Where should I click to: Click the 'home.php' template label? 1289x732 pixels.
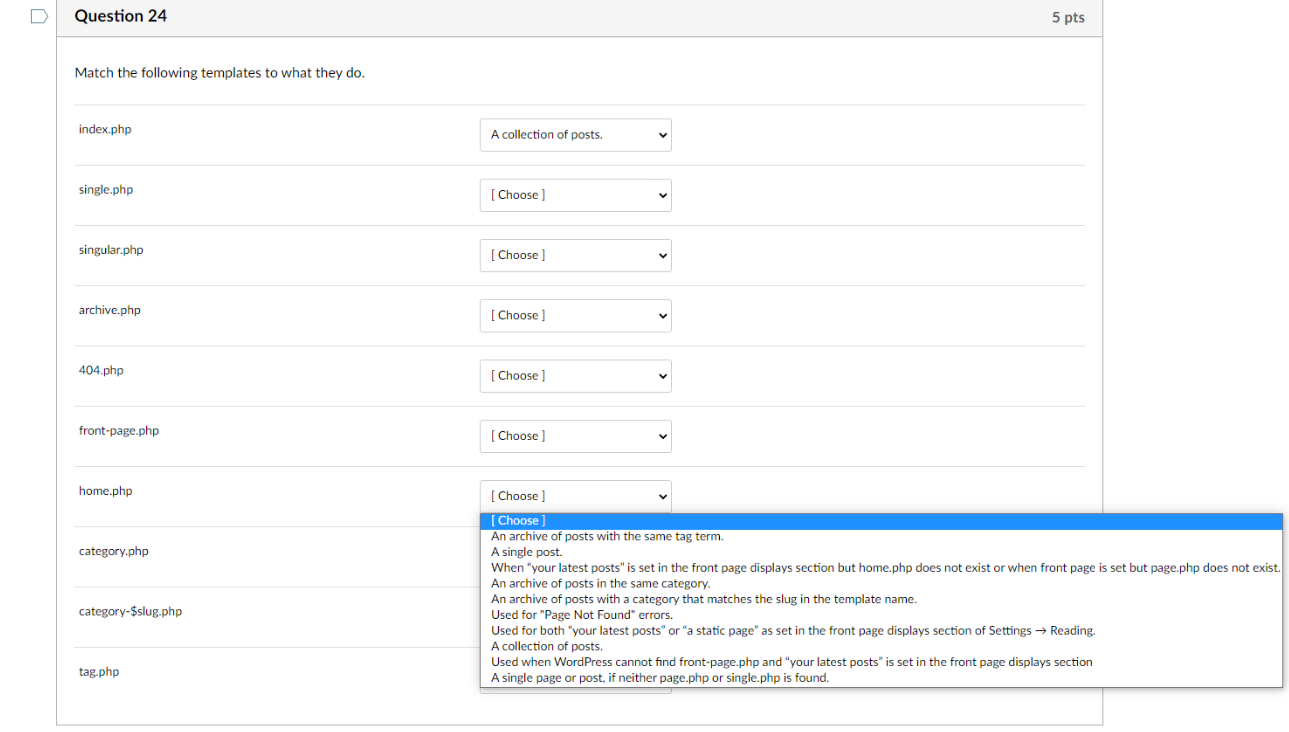click(x=105, y=491)
